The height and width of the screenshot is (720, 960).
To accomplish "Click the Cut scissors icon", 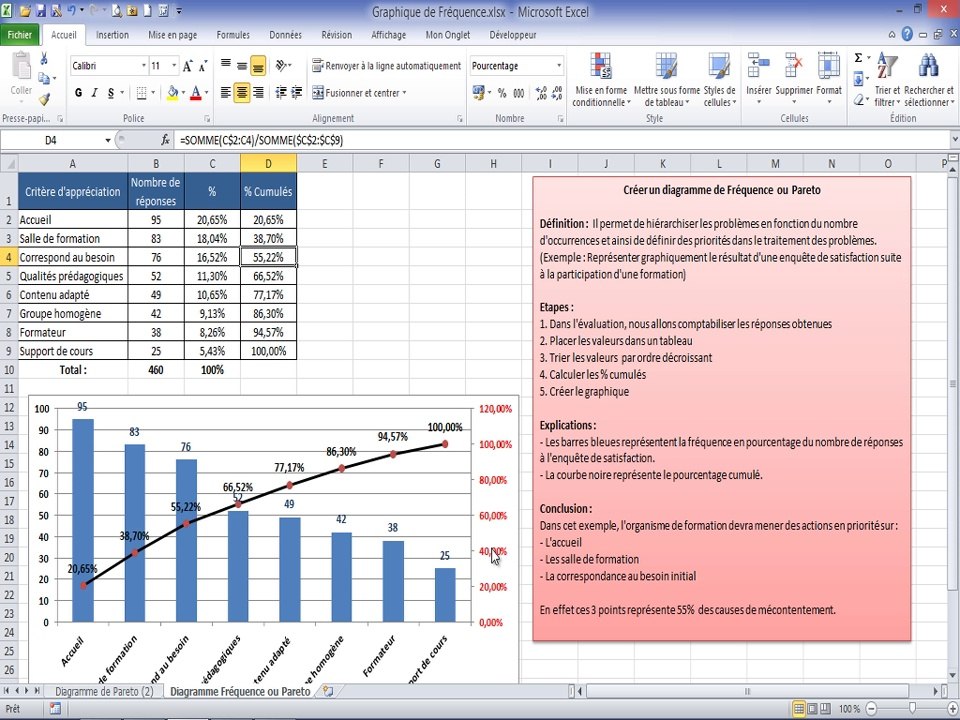I will (x=44, y=59).
